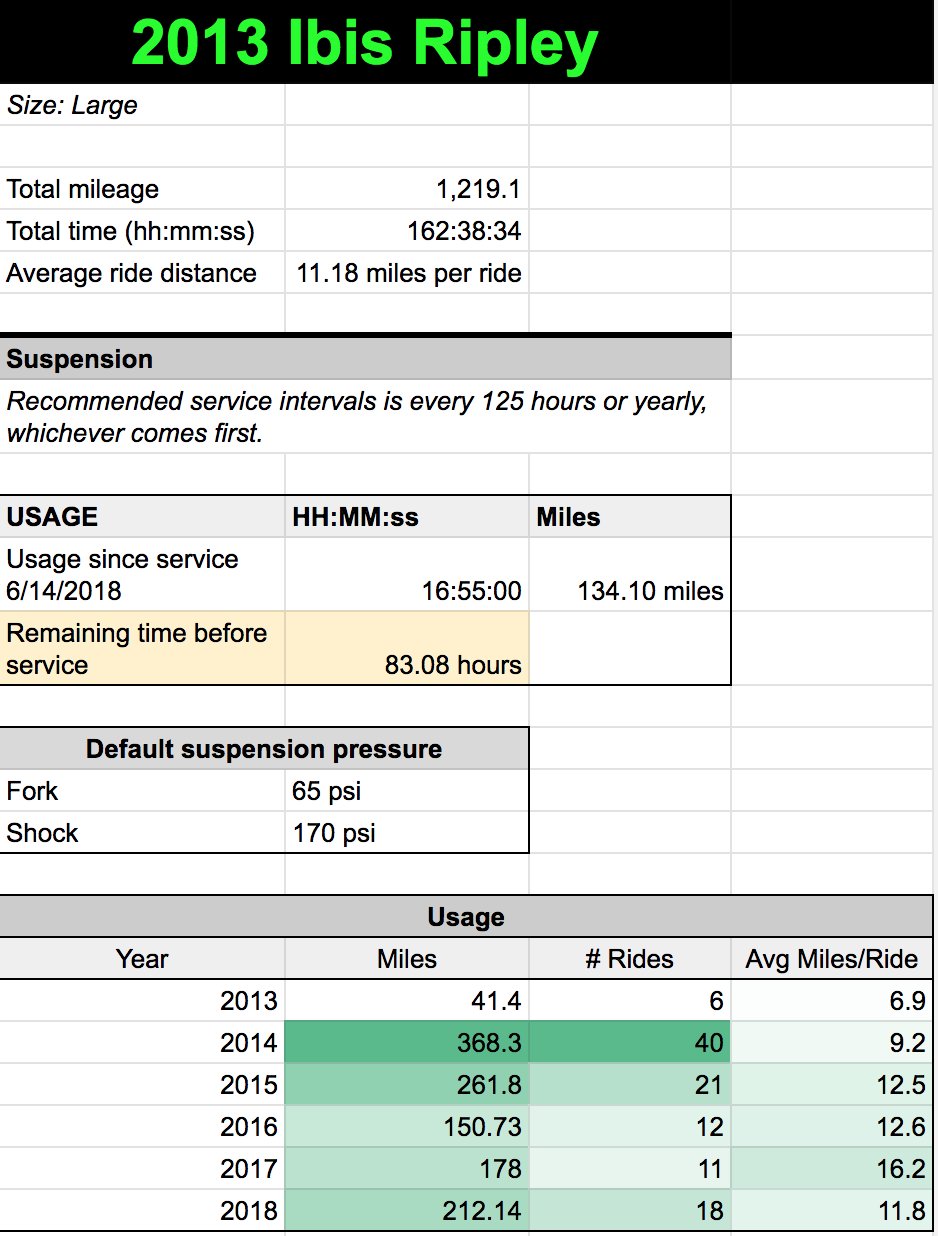Click the 2015 average value "12.5"
Image resolution: width=938 pixels, height=1236 pixels.
832,1085
